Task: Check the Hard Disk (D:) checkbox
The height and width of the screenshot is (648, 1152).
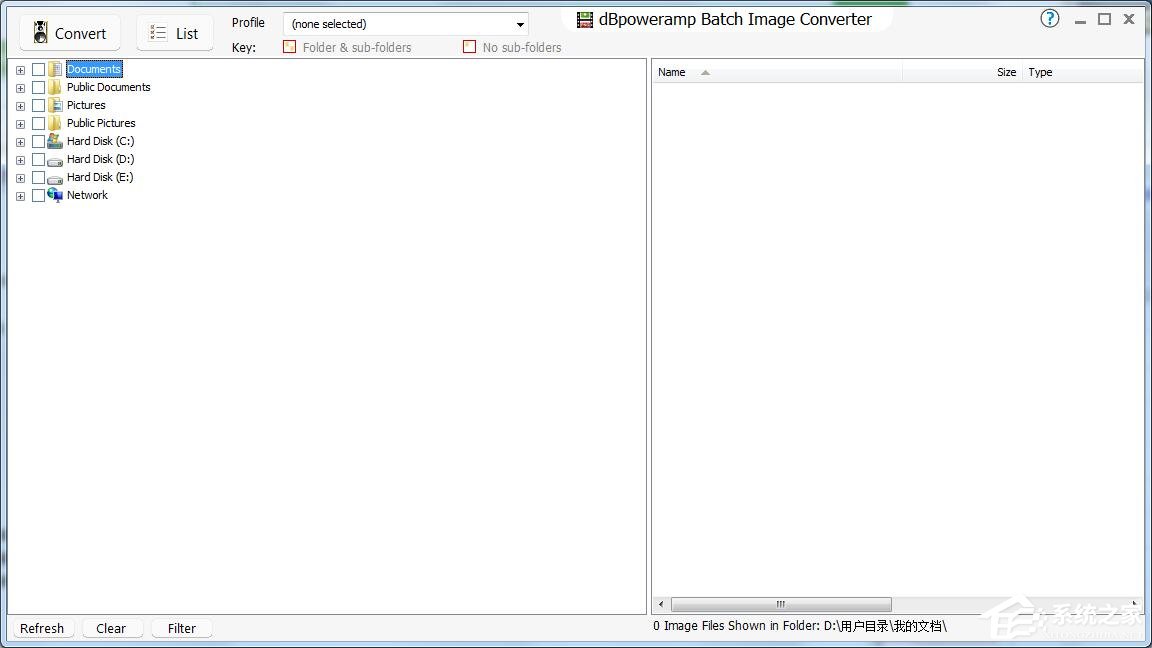Action: pyautogui.click(x=38, y=159)
